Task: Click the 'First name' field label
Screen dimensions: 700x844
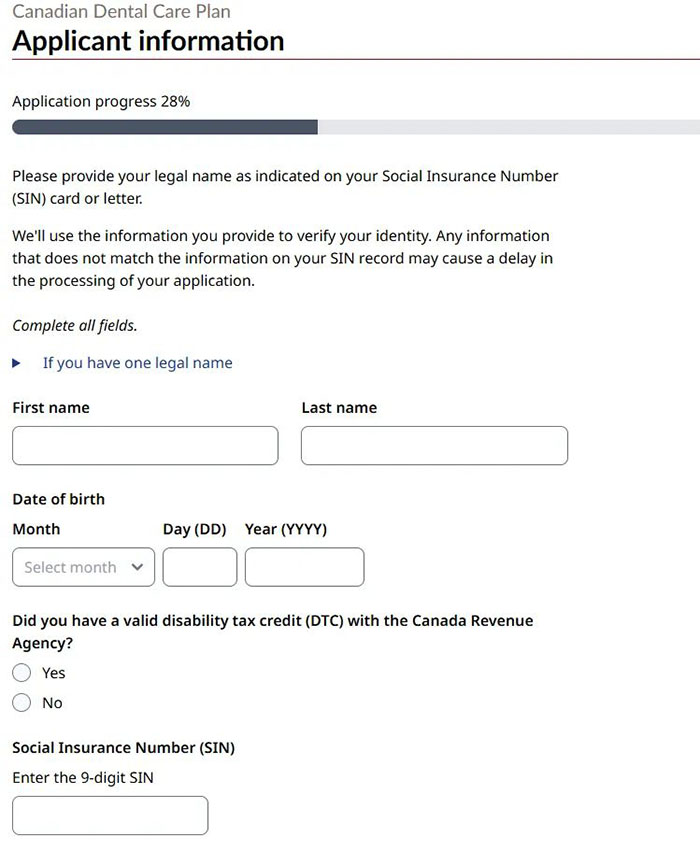Action: point(51,408)
